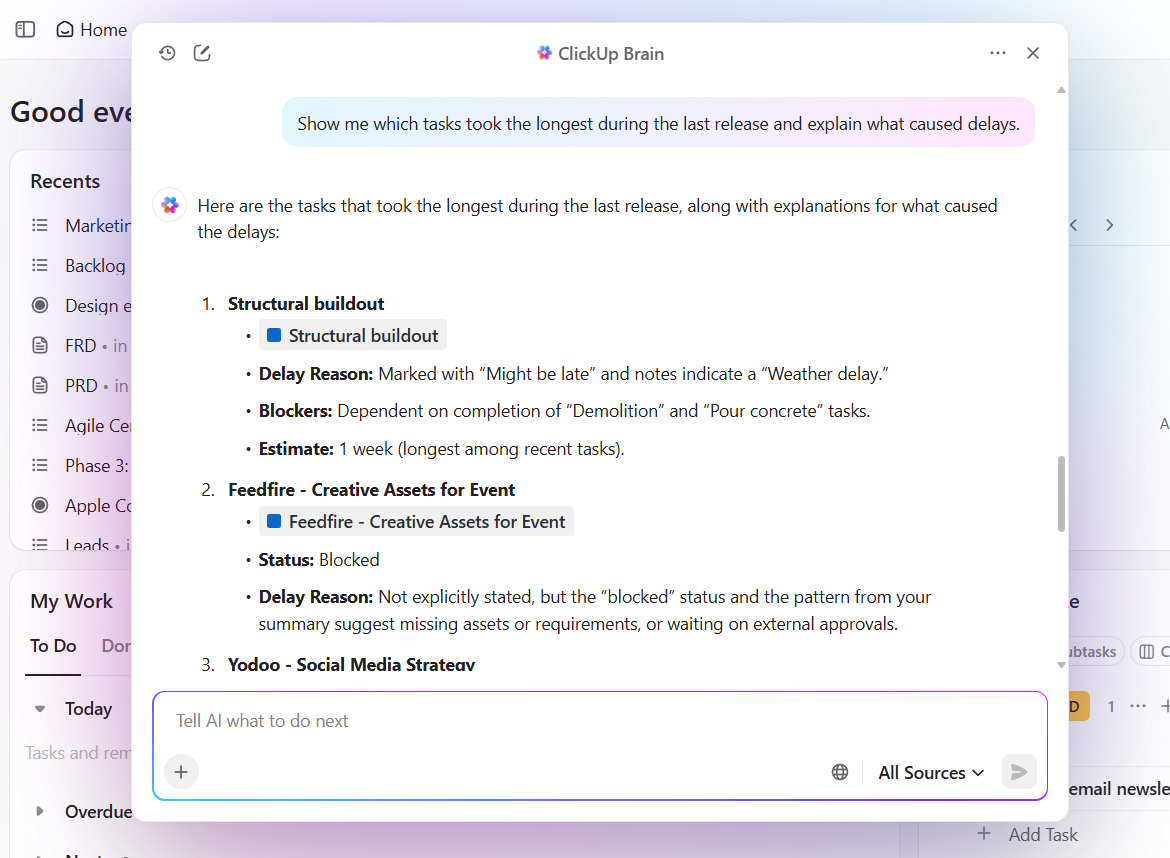This screenshot has width=1170, height=858.
Task: Navigate forward with the right chevron arrow
Action: (1110, 225)
